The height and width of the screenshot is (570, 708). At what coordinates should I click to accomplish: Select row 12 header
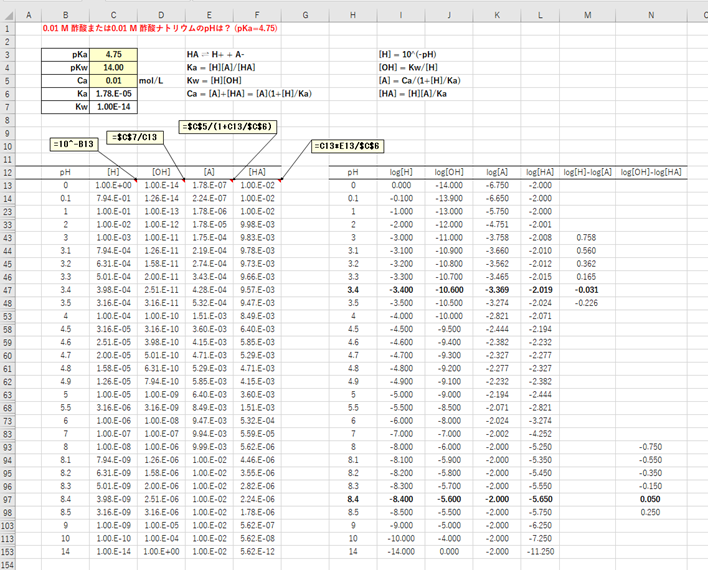coord(8,173)
